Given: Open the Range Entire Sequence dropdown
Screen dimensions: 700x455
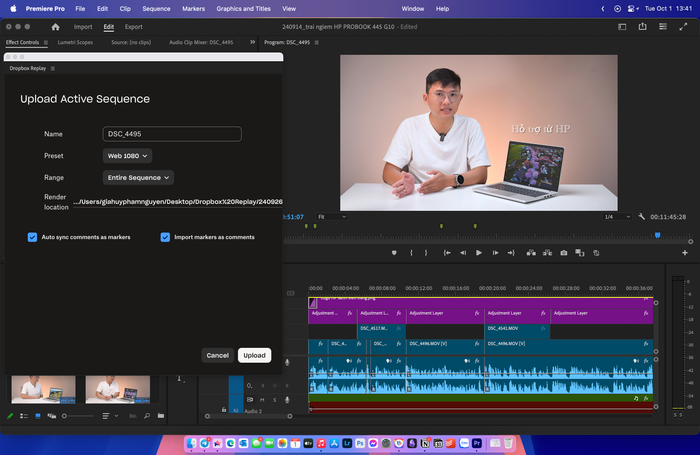Looking at the screenshot, I should [139, 177].
